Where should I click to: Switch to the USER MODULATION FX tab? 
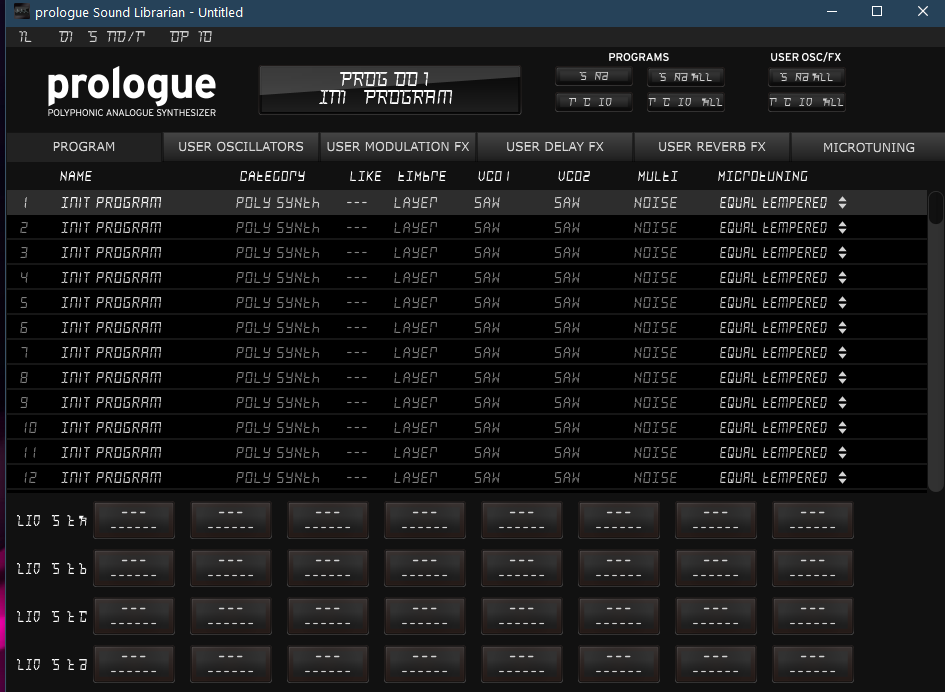tap(398, 147)
